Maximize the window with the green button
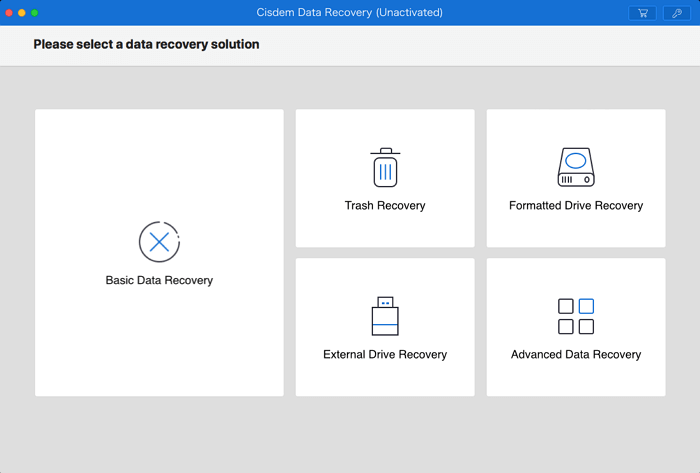 coord(35,13)
